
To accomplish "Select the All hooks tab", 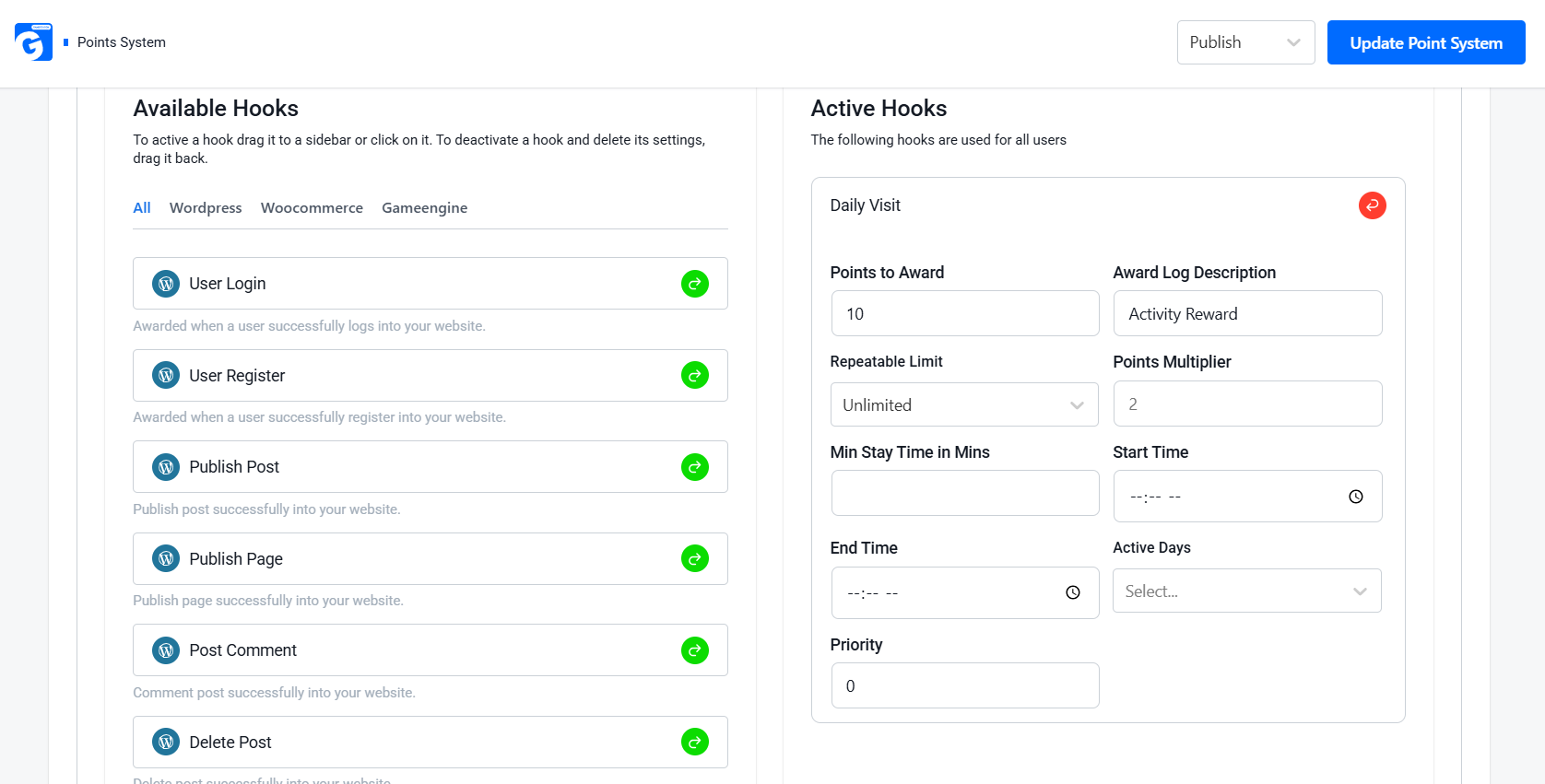I will pyautogui.click(x=142, y=208).
